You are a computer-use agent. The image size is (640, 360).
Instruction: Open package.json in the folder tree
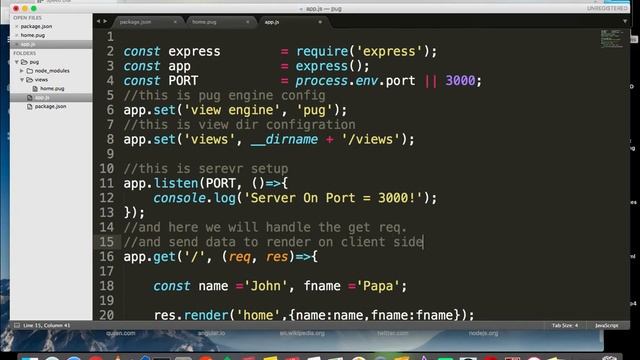tap(50, 107)
